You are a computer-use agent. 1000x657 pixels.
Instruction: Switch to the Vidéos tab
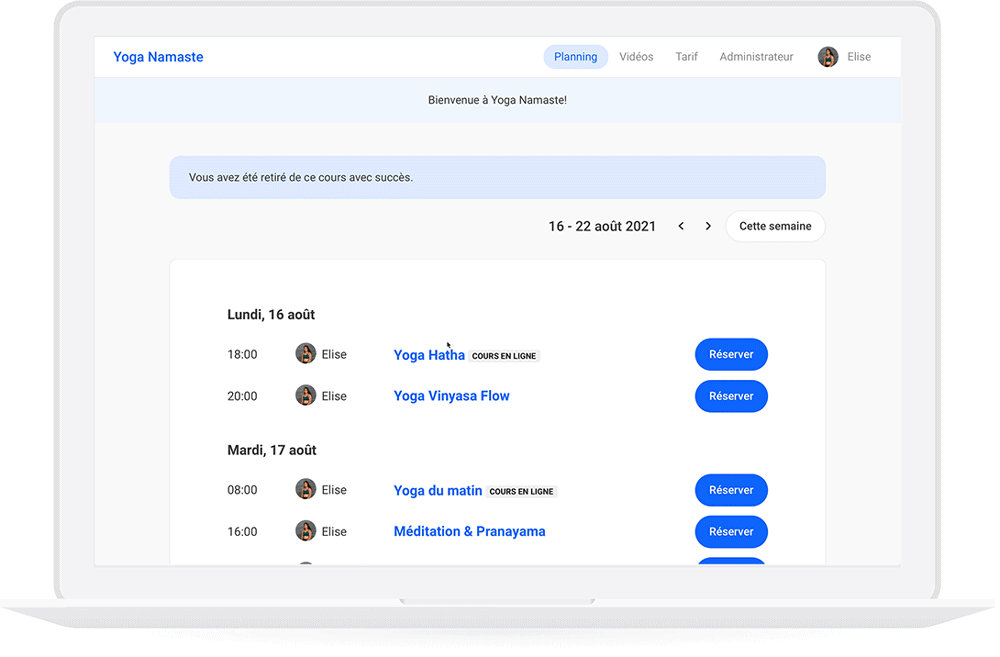[x=636, y=57]
